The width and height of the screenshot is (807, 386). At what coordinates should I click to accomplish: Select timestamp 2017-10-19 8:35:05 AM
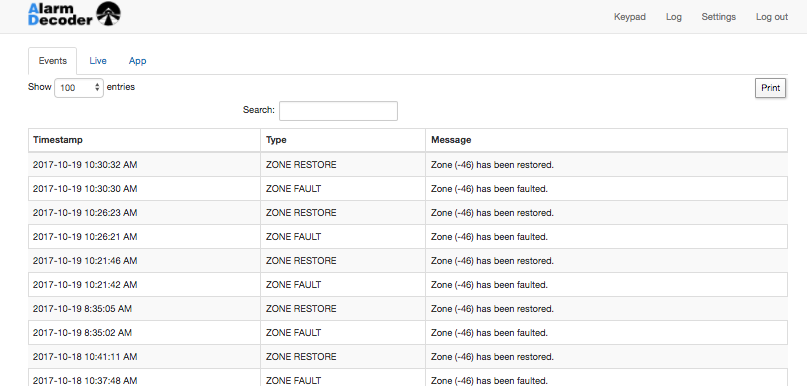pos(82,309)
